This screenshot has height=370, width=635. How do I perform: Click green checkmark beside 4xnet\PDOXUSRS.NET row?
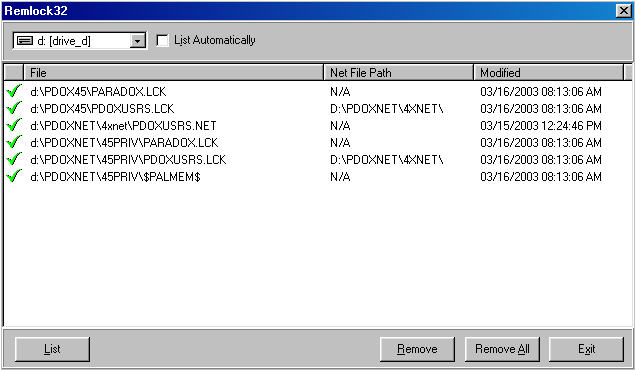pyautogui.click(x=14, y=125)
